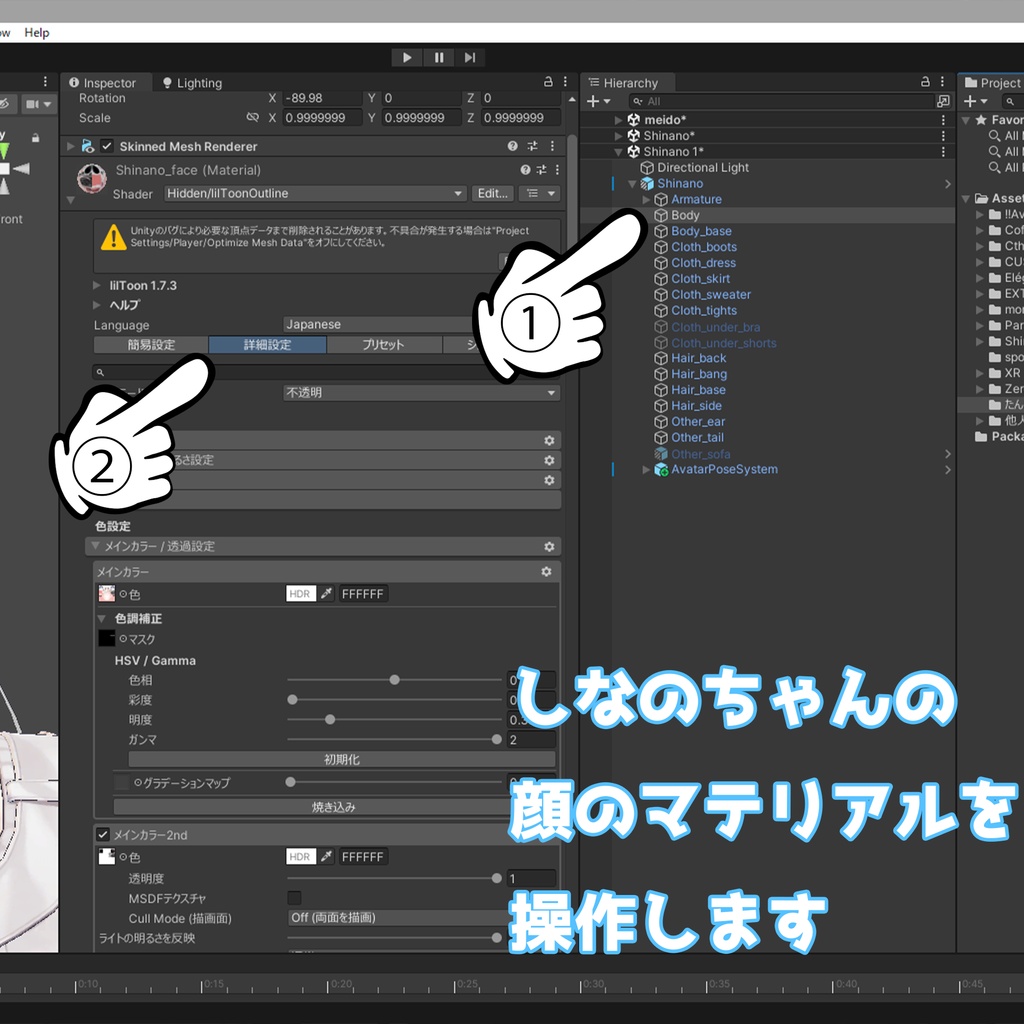Open the Hierarchy create menu with the plus icon
The width and height of the screenshot is (1024, 1024).
pos(592,100)
